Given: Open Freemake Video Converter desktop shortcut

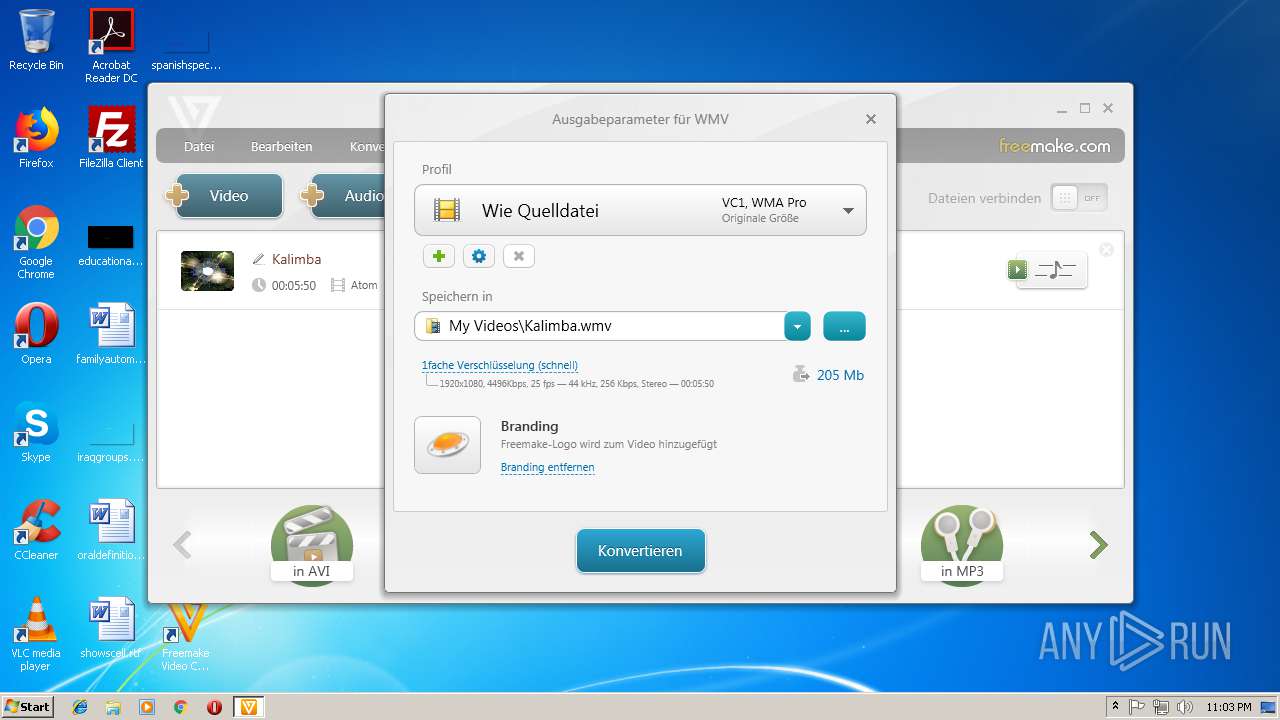Looking at the screenshot, I should coord(186,636).
